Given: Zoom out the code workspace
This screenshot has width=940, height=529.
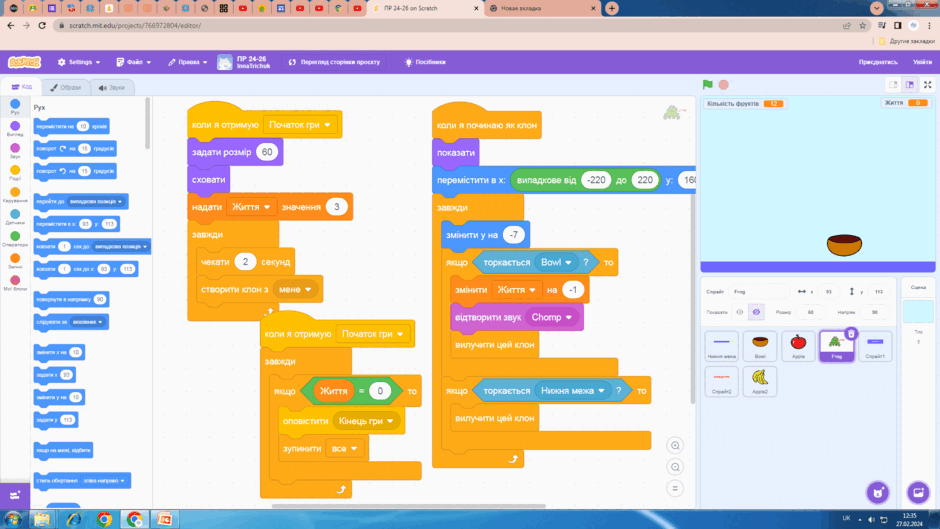Looking at the screenshot, I should click(x=675, y=467).
